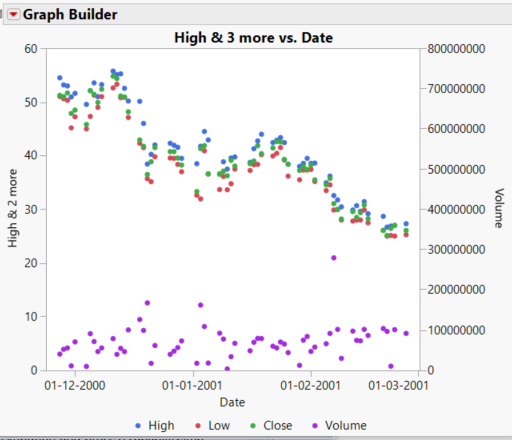
Task: Click the 50 tick on left axis
Action: [31, 103]
